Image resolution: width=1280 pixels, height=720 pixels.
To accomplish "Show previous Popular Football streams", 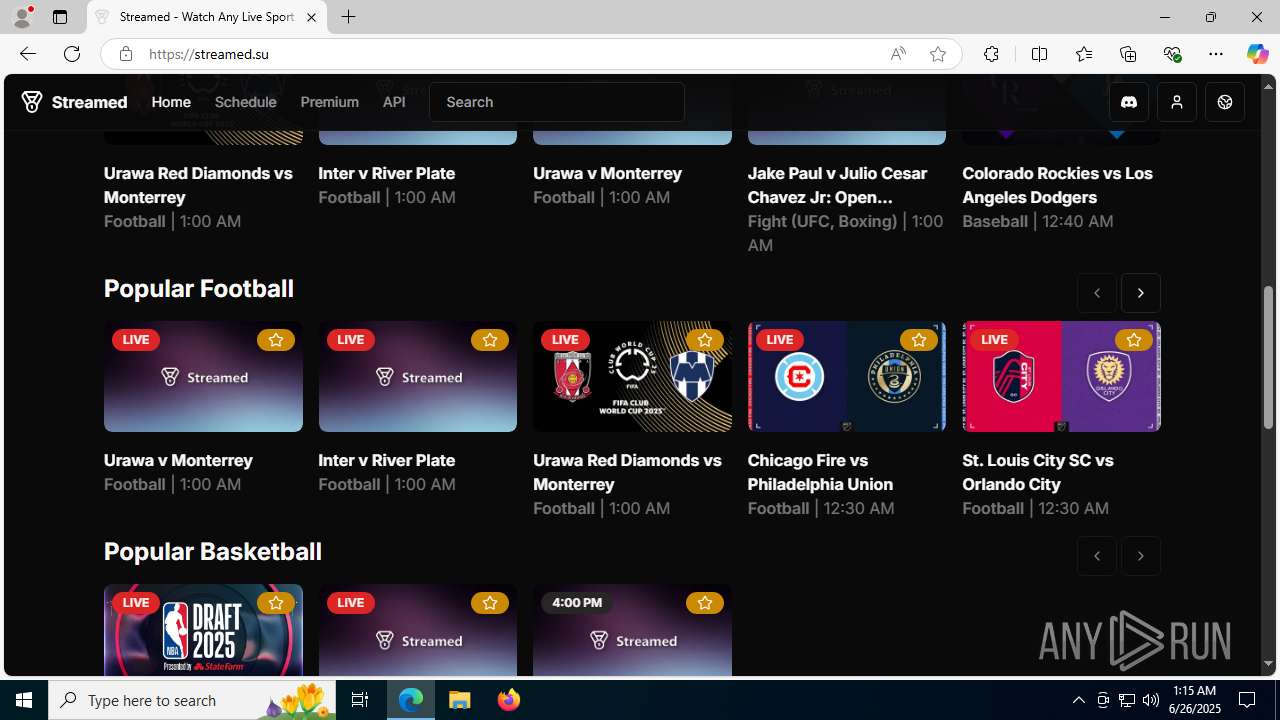I will pyautogui.click(x=1097, y=293).
